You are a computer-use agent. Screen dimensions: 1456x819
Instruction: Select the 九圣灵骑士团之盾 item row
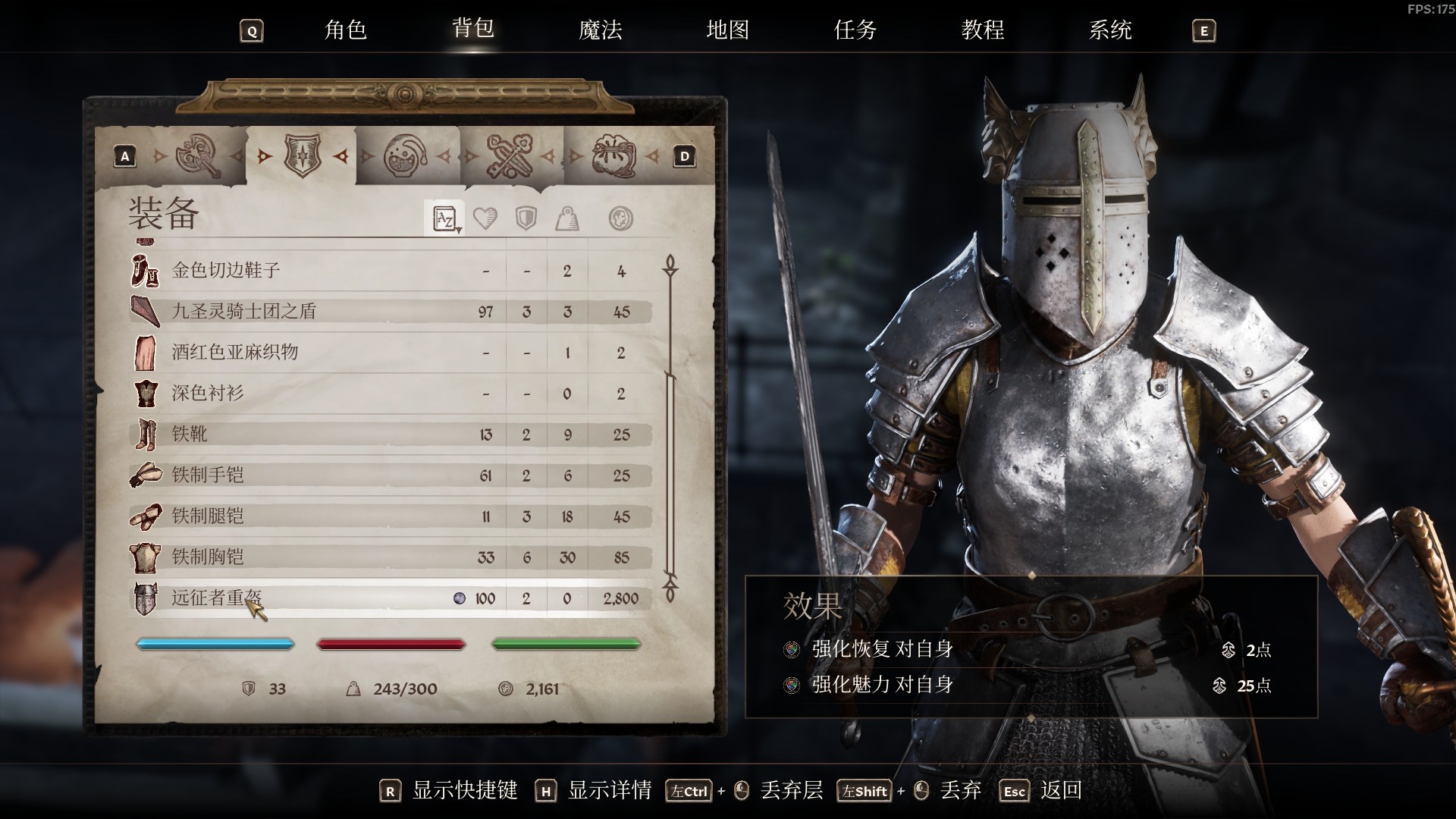pyautogui.click(x=391, y=312)
